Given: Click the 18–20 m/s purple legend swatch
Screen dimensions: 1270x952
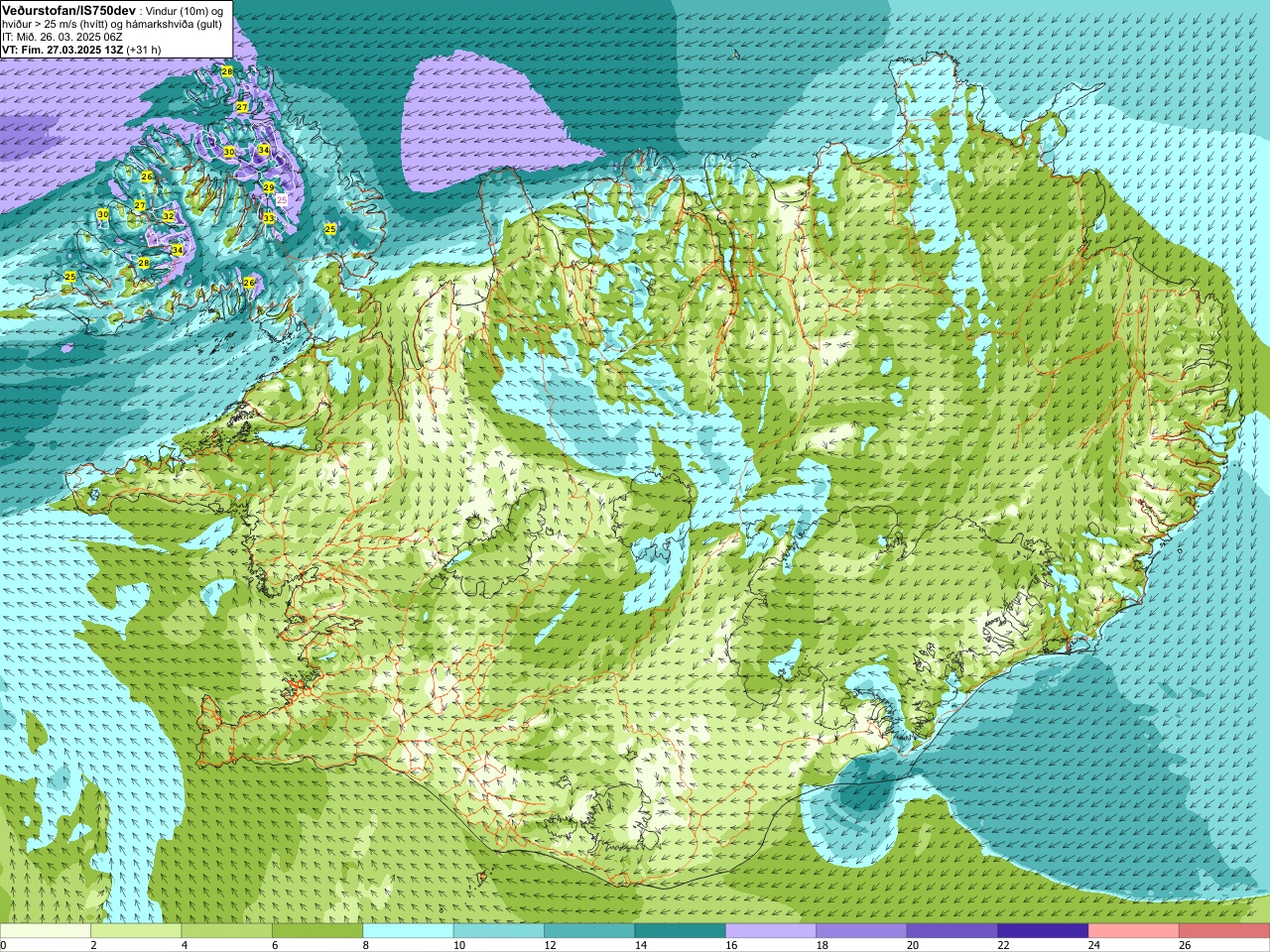Looking at the screenshot, I should (x=862, y=931).
